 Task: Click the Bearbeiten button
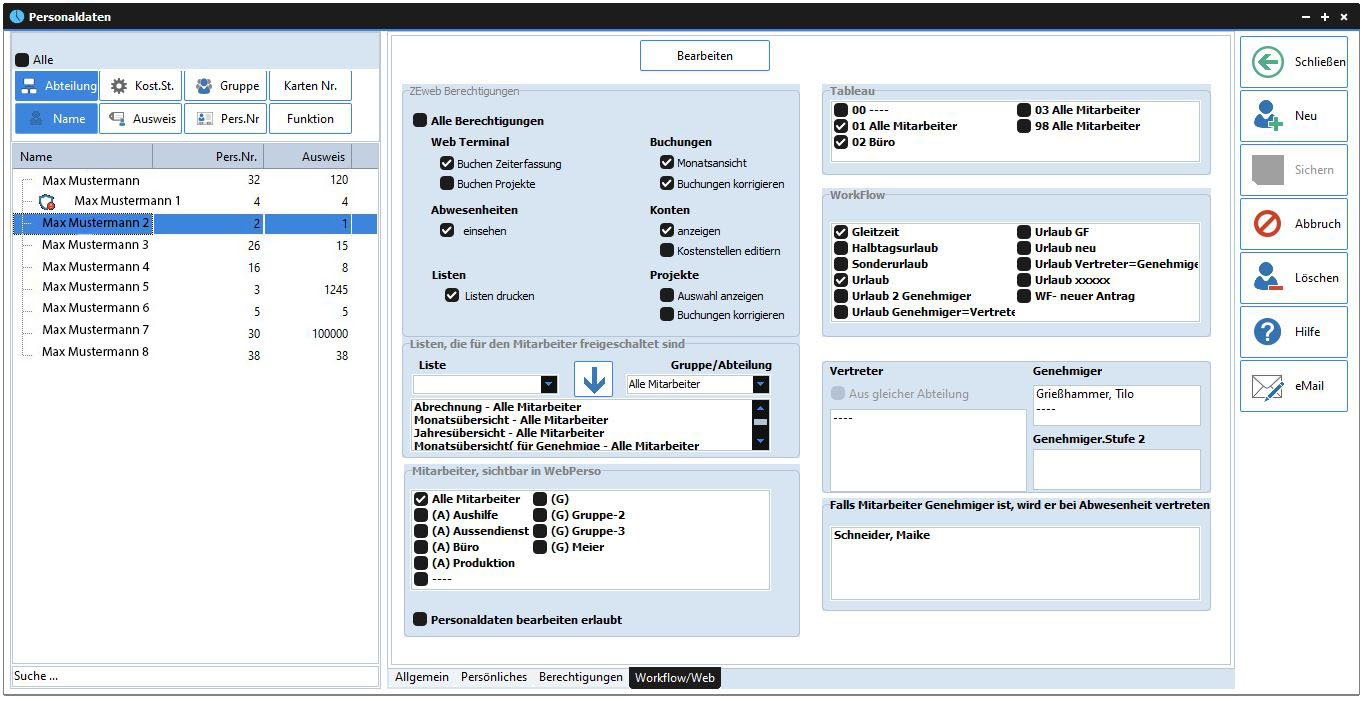704,56
